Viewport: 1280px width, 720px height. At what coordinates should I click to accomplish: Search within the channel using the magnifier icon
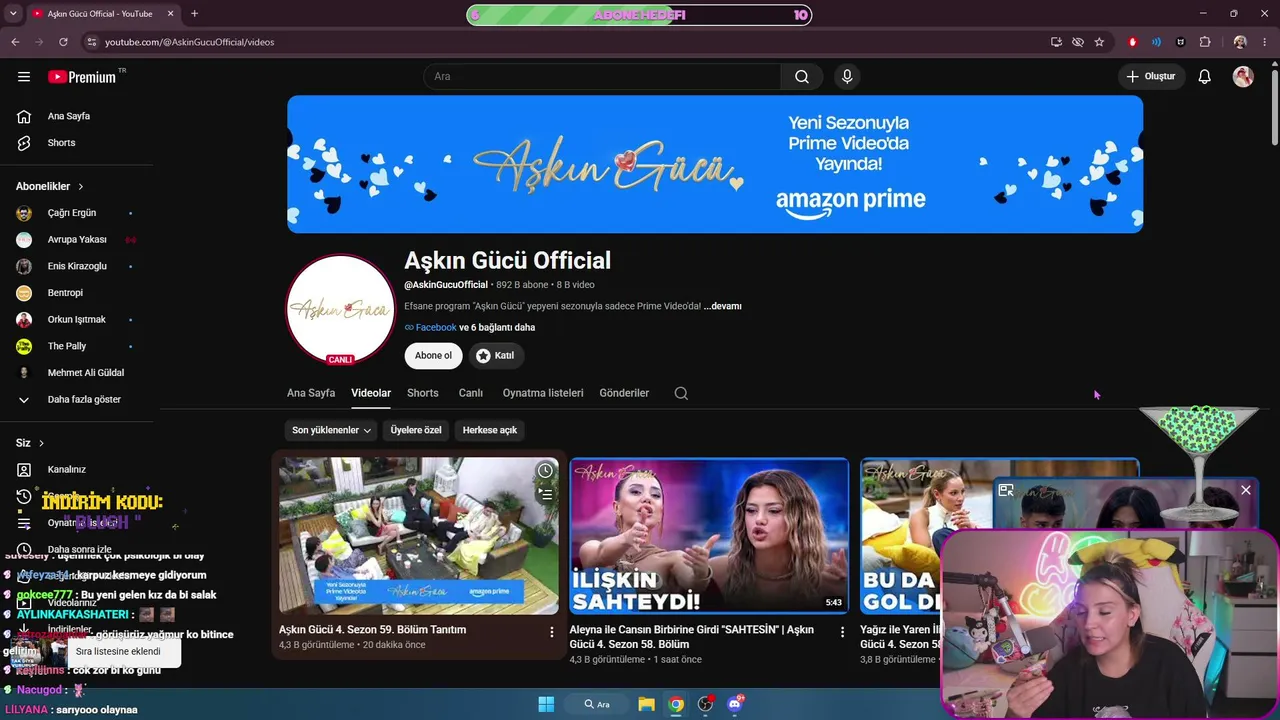tap(681, 393)
